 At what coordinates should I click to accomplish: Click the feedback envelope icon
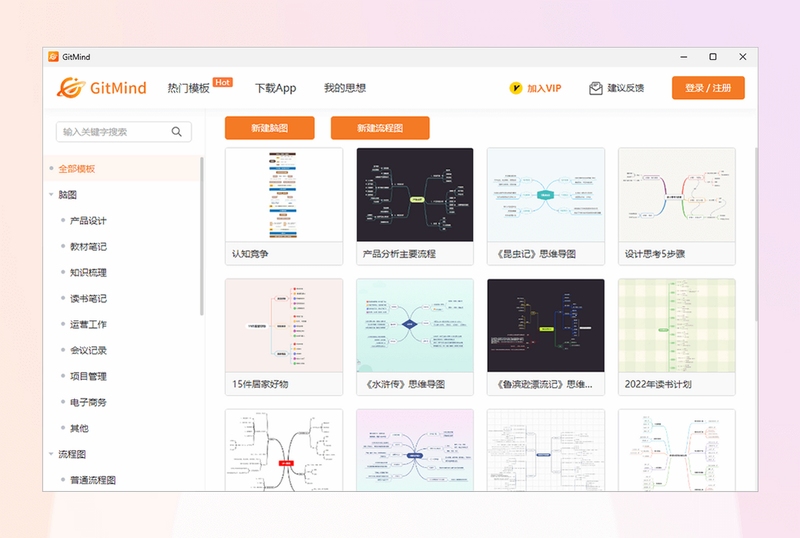click(x=595, y=88)
